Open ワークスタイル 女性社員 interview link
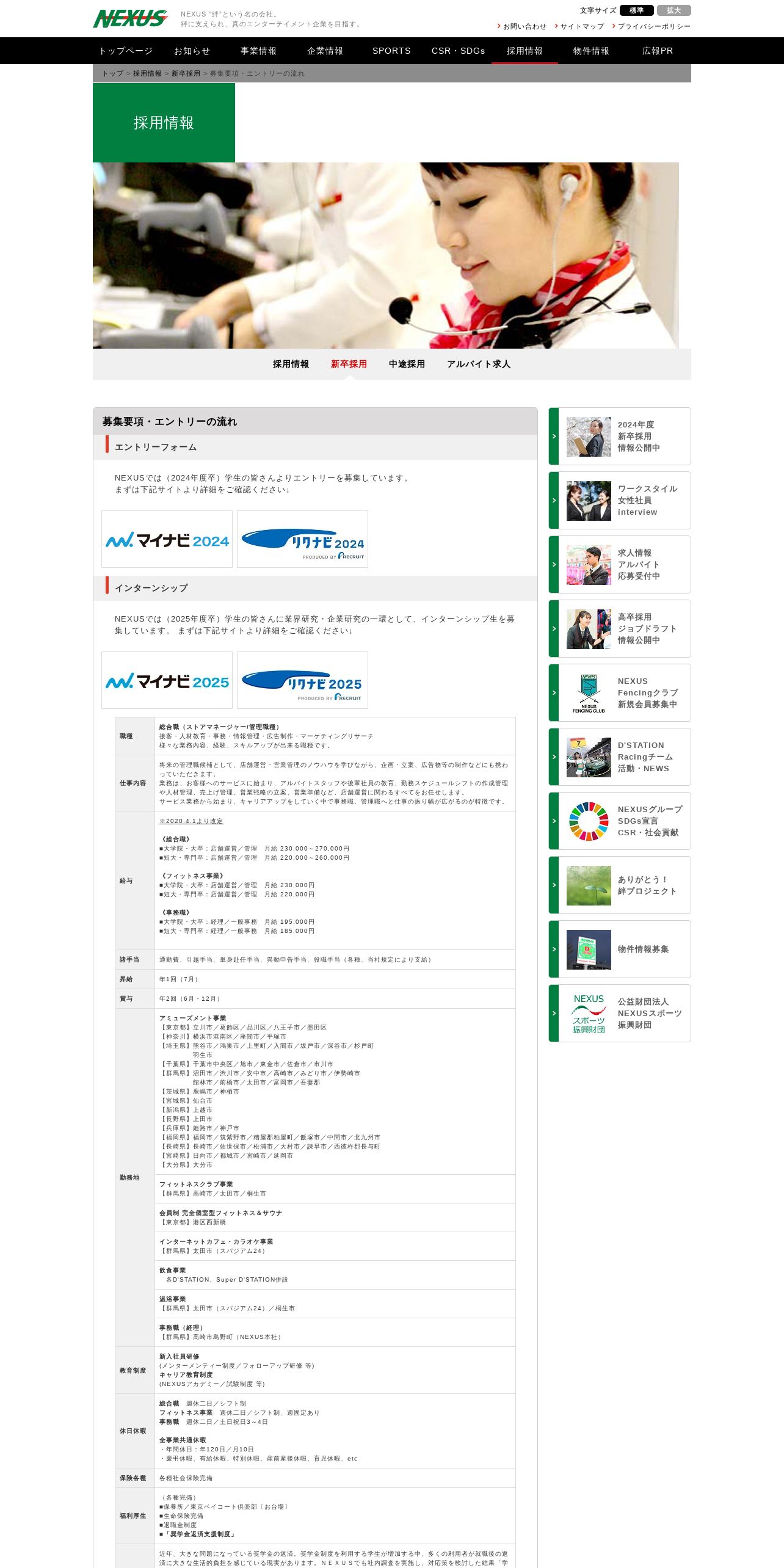Screen dimensions: 784x1568 647,501
